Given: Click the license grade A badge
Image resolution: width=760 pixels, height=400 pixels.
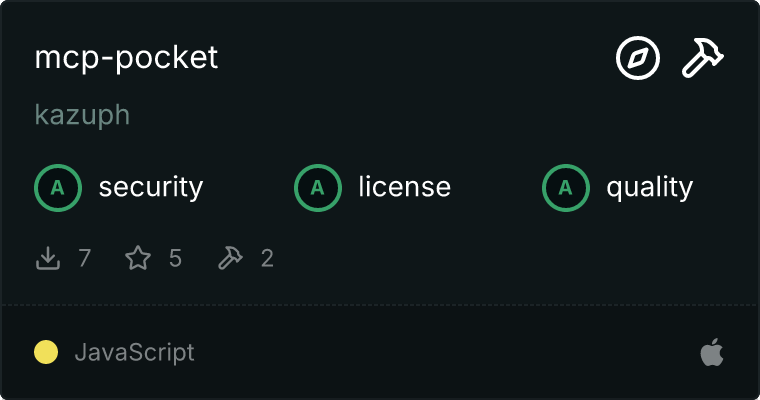Looking at the screenshot, I should [x=318, y=187].
